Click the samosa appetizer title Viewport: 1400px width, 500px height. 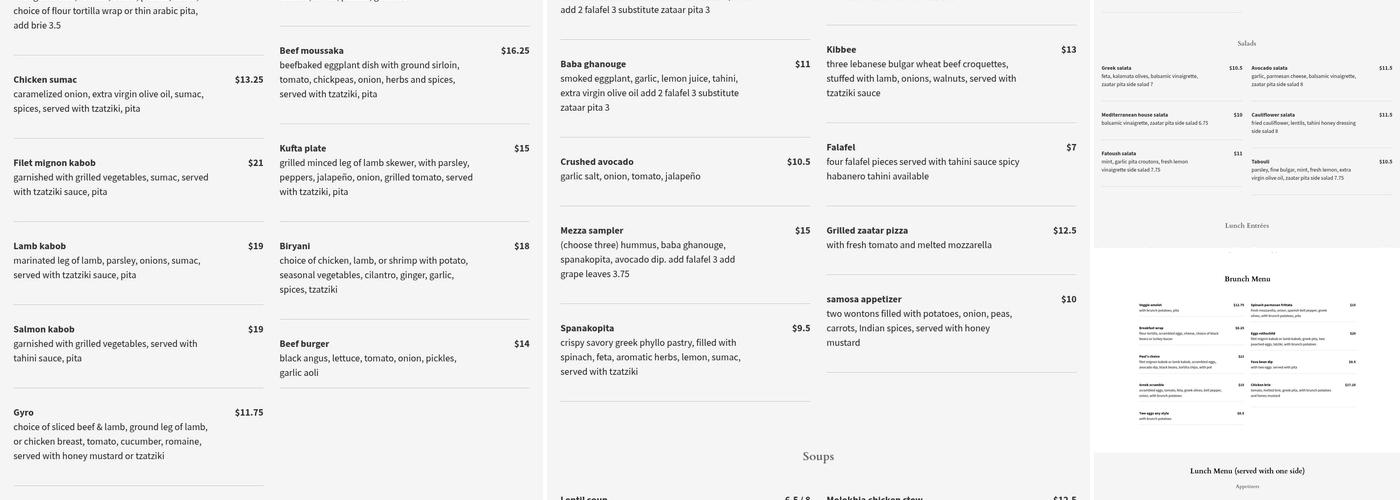[863, 299]
